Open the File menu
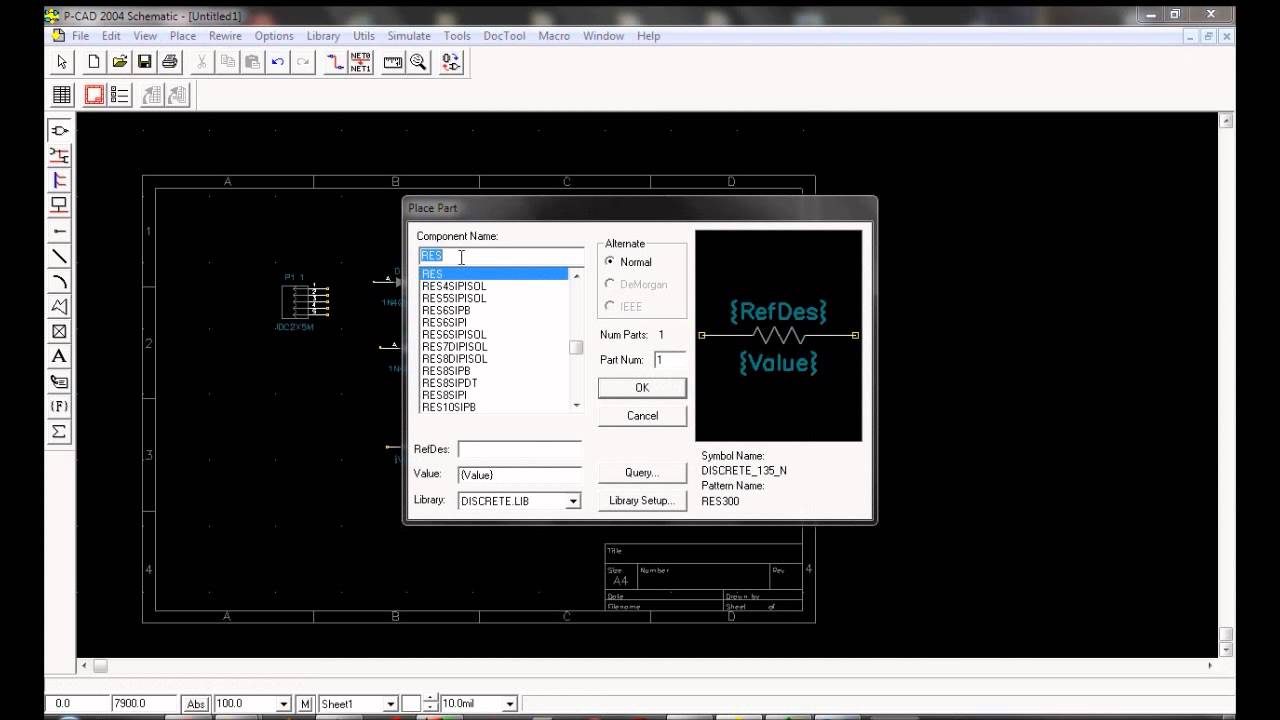 click(x=80, y=36)
